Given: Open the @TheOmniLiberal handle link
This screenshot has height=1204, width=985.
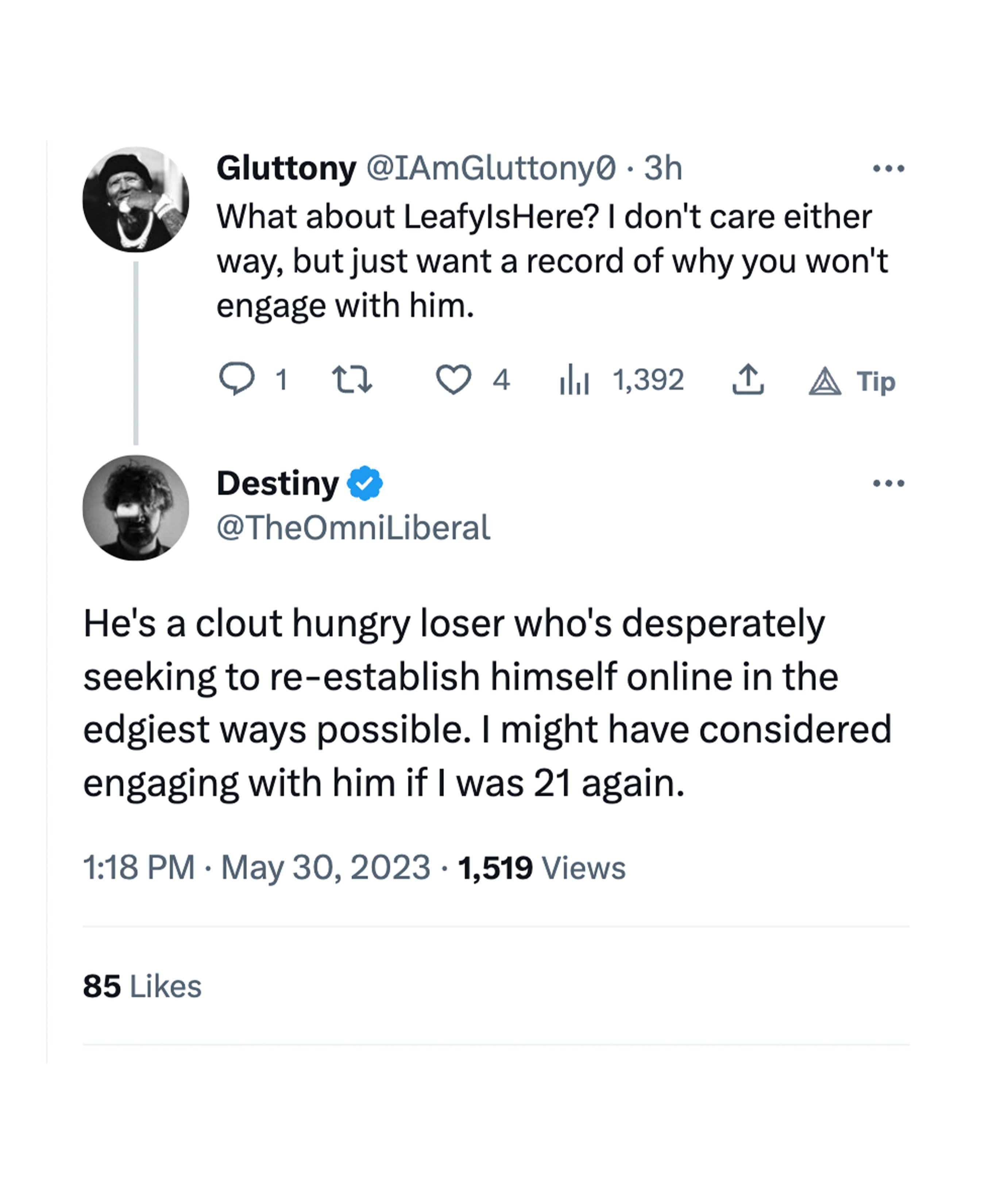Looking at the screenshot, I should [x=354, y=528].
